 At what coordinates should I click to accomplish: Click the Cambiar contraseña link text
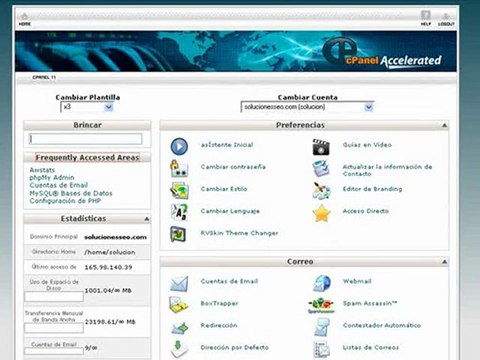[233, 167]
